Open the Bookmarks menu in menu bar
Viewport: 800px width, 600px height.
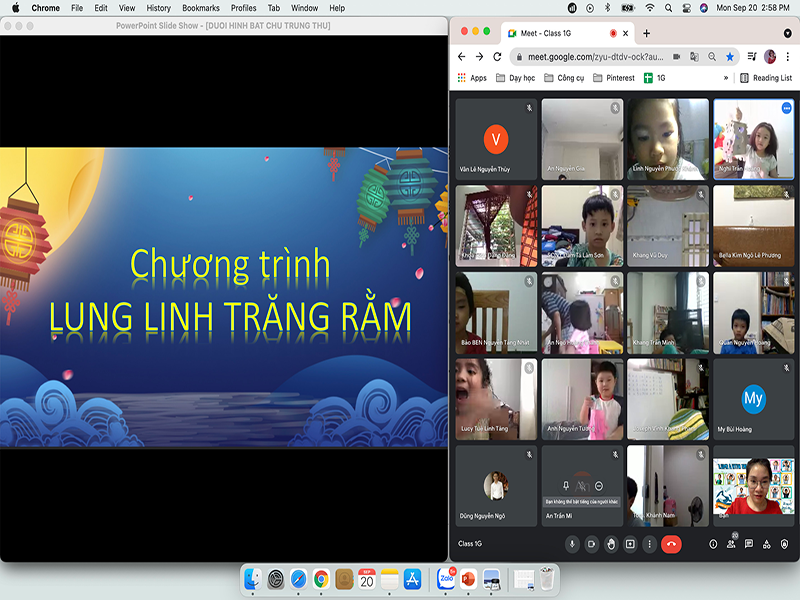[x=200, y=8]
